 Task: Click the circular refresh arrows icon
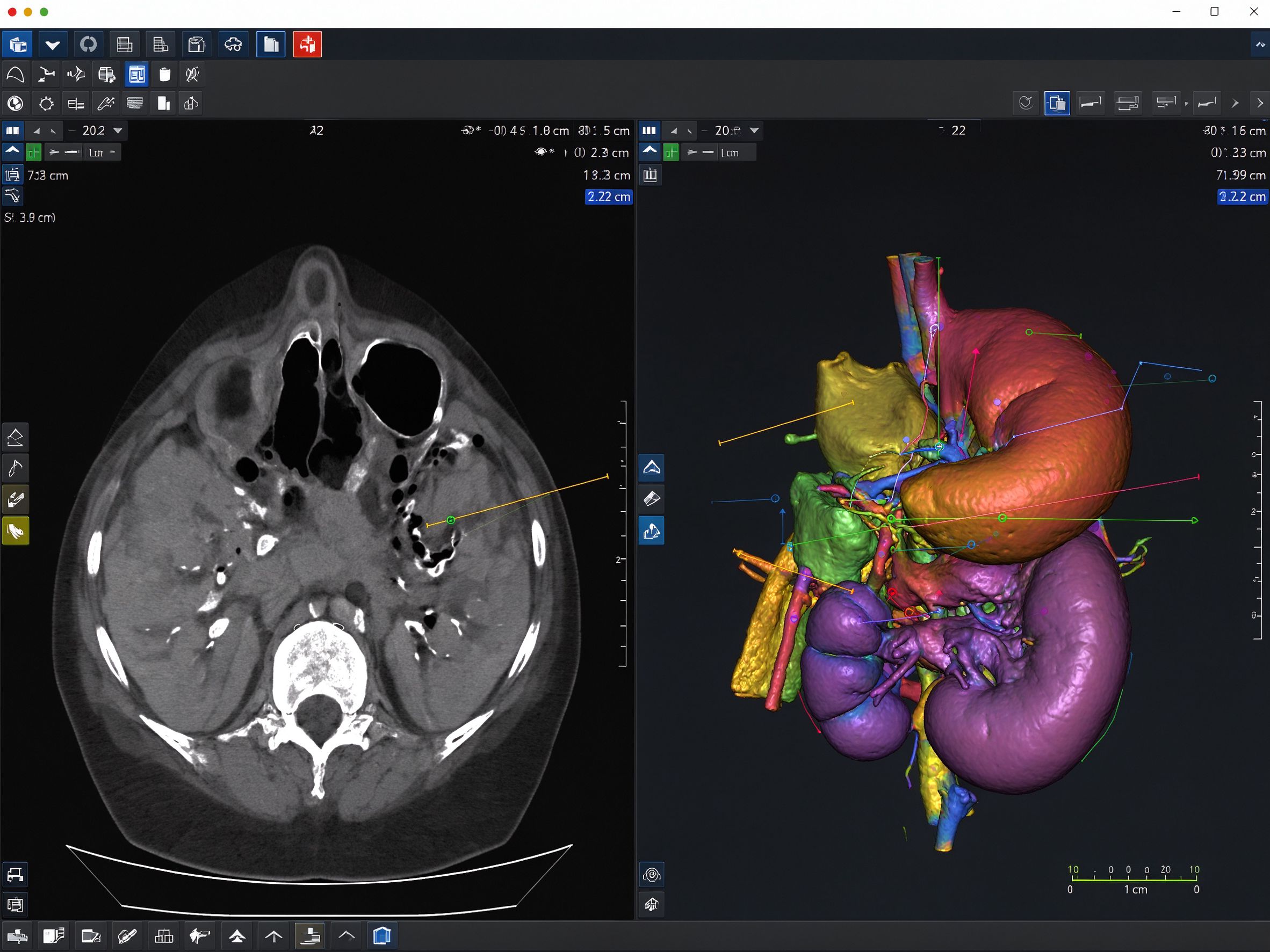pyautogui.click(x=89, y=44)
